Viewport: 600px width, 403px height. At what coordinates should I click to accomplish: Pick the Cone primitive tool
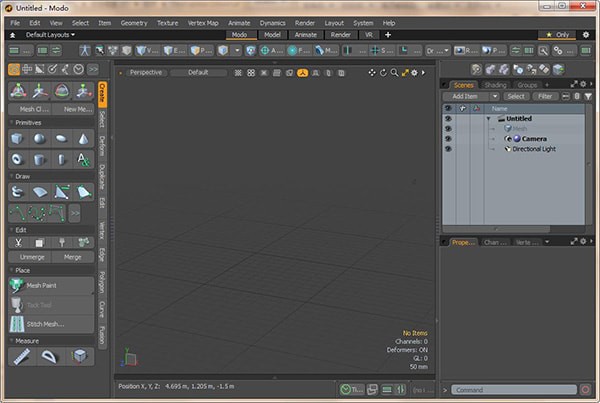coord(84,138)
